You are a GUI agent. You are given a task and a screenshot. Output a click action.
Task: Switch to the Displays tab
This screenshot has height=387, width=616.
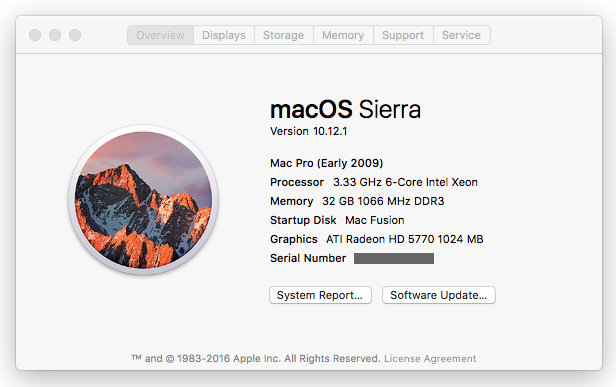click(224, 35)
